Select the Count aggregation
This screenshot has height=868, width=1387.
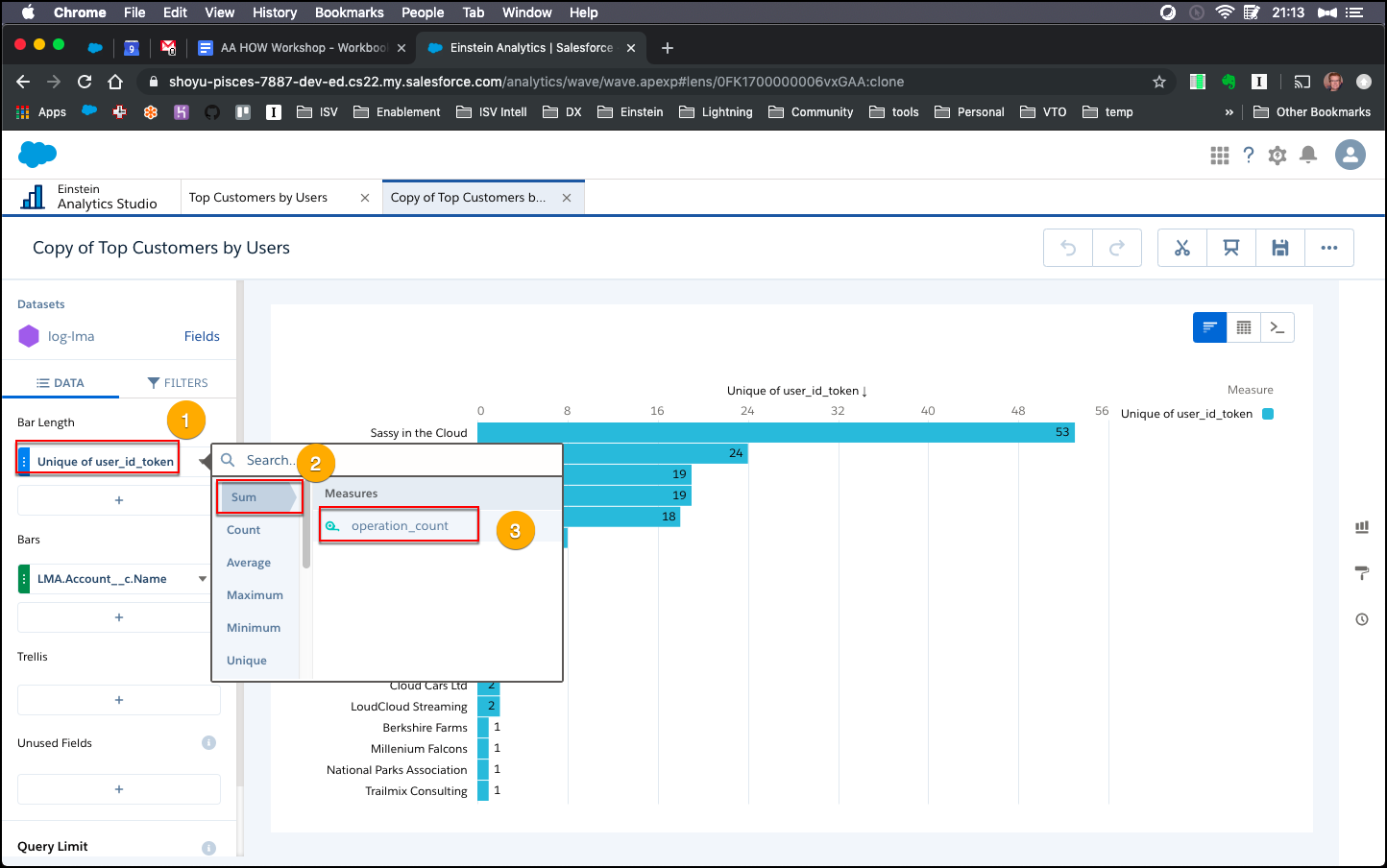pyautogui.click(x=244, y=530)
